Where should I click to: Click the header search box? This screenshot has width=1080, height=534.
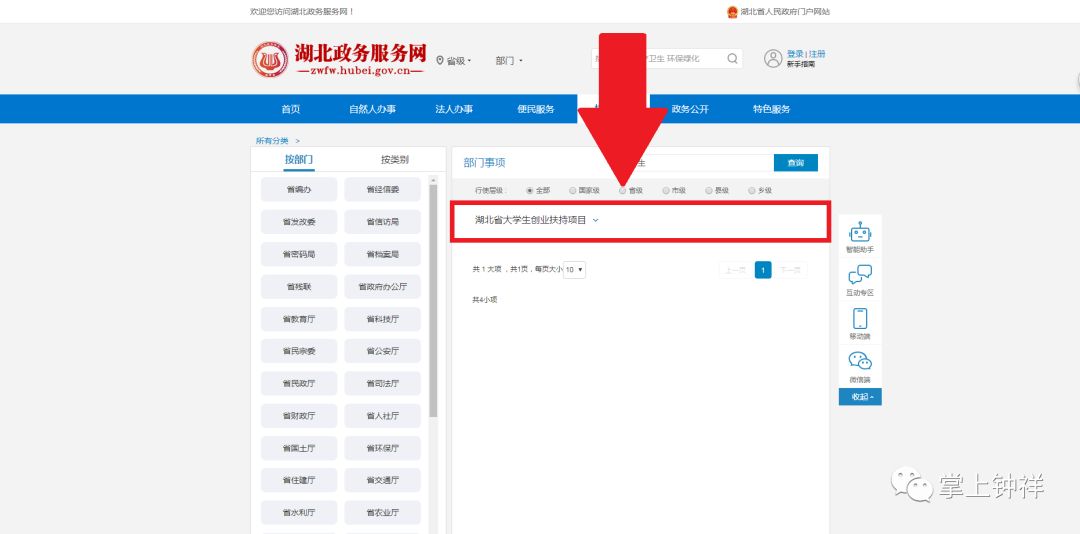pyautogui.click(x=667, y=59)
